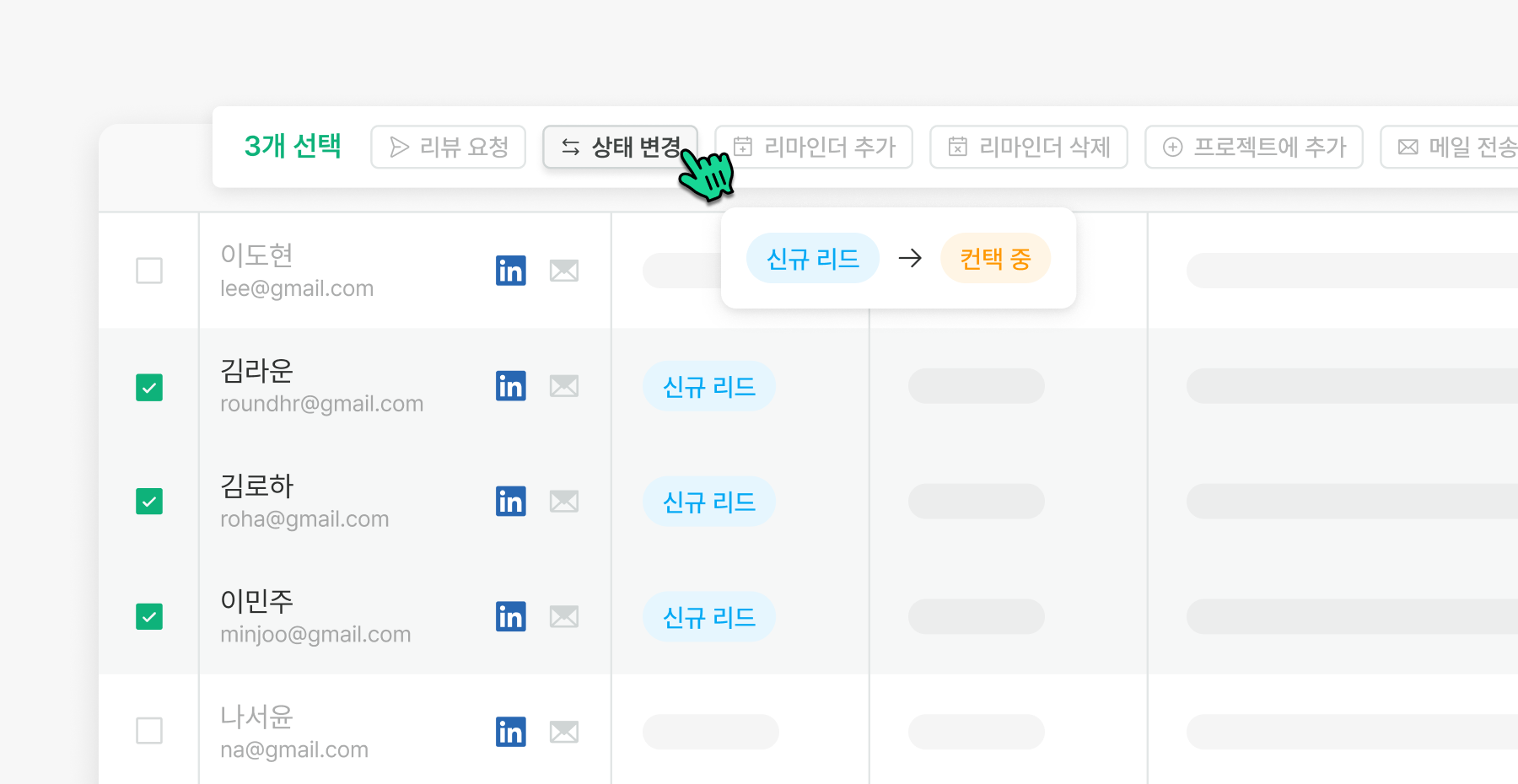Click mail icon beside lee@gmail.com
1518x784 pixels.
[x=563, y=271]
